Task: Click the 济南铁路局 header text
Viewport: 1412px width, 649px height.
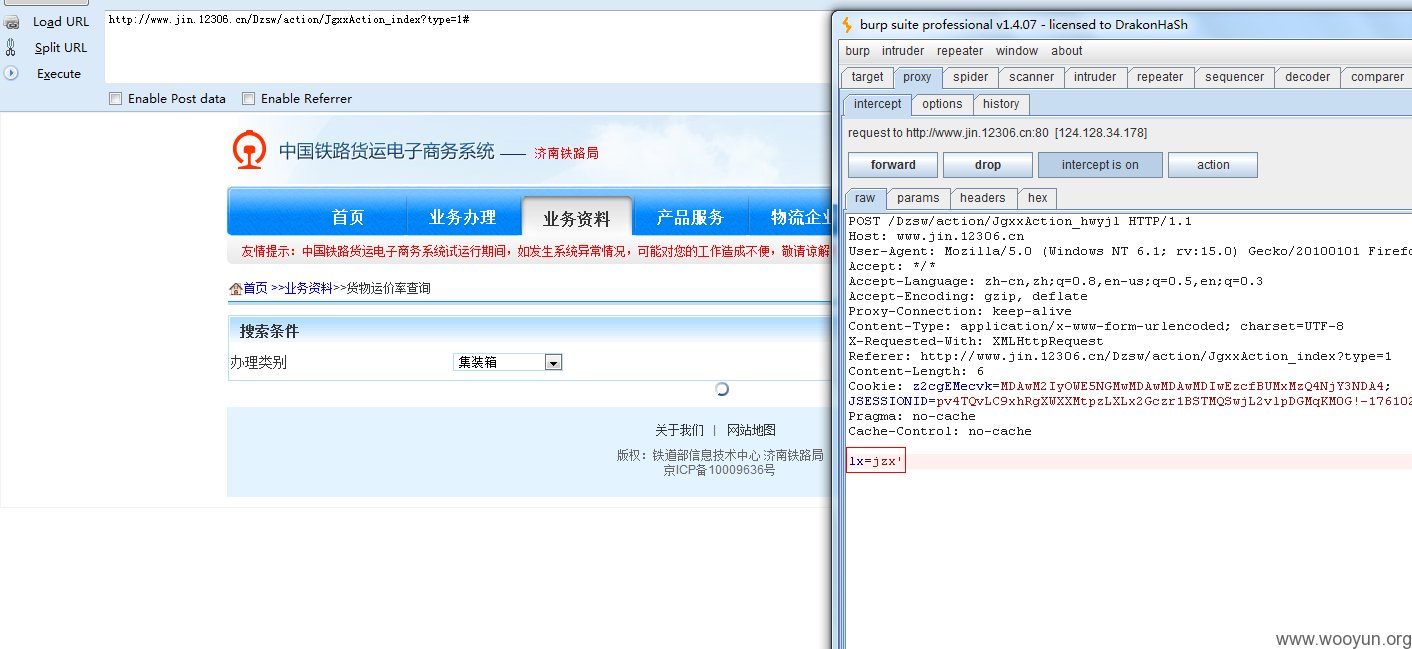Action: pyautogui.click(x=566, y=153)
